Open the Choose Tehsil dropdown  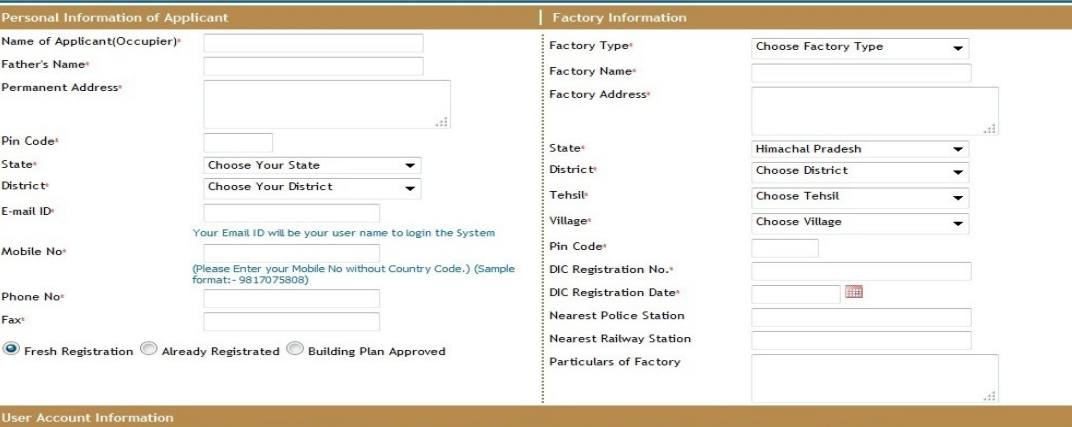coord(860,197)
